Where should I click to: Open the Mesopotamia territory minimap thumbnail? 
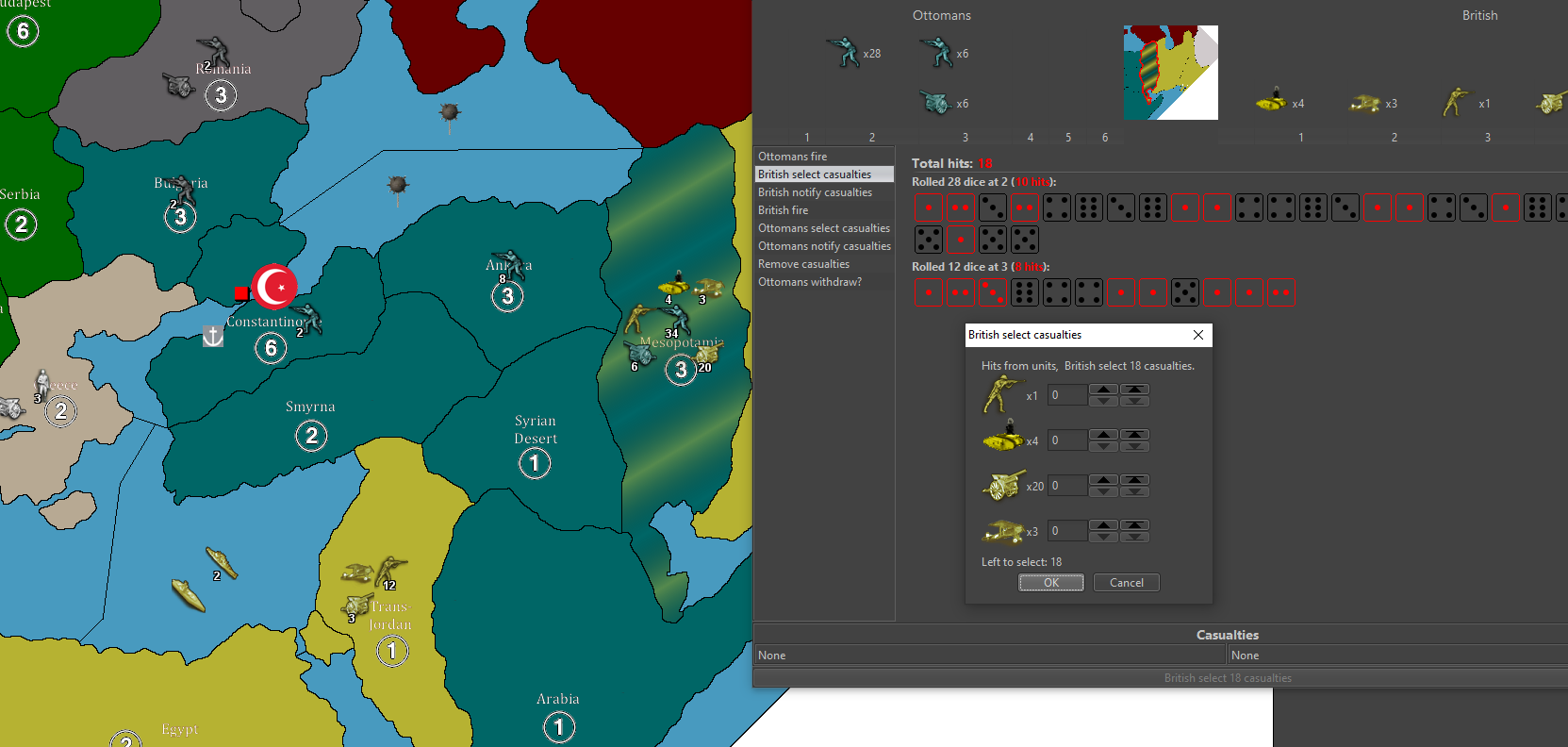click(x=1170, y=73)
